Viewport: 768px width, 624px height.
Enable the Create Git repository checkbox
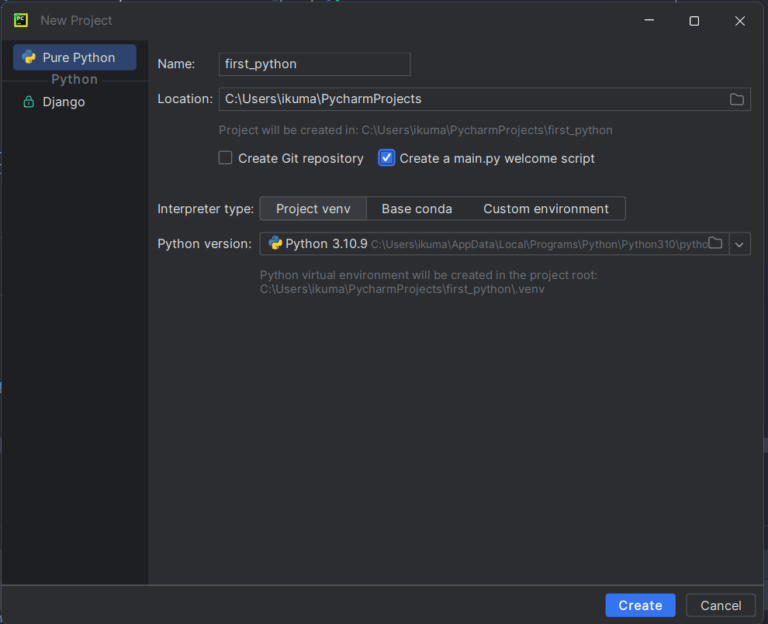tap(226, 158)
